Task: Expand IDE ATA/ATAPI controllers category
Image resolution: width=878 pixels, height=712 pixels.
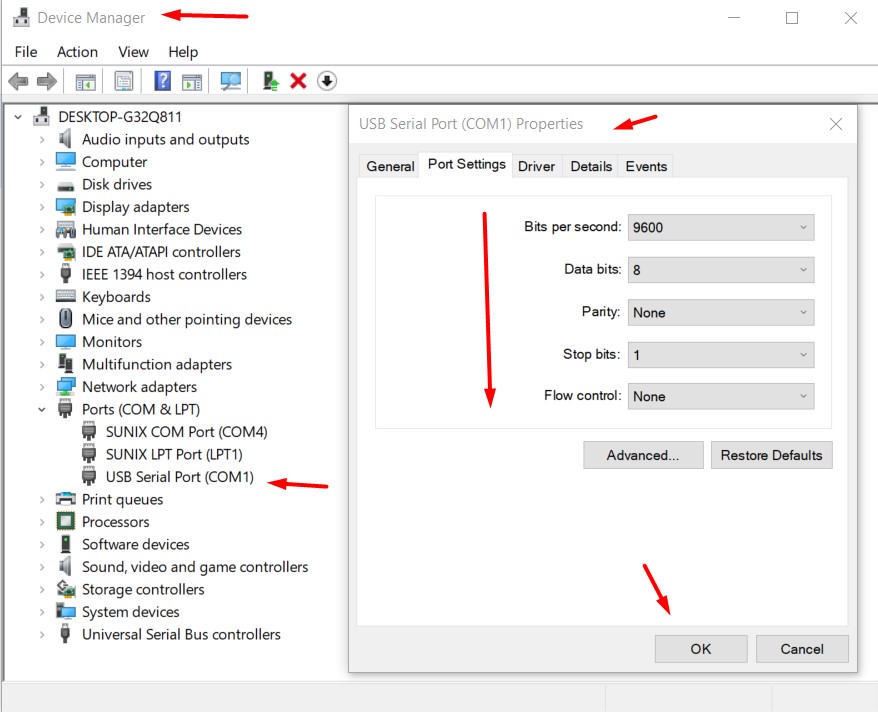Action: tap(42, 252)
